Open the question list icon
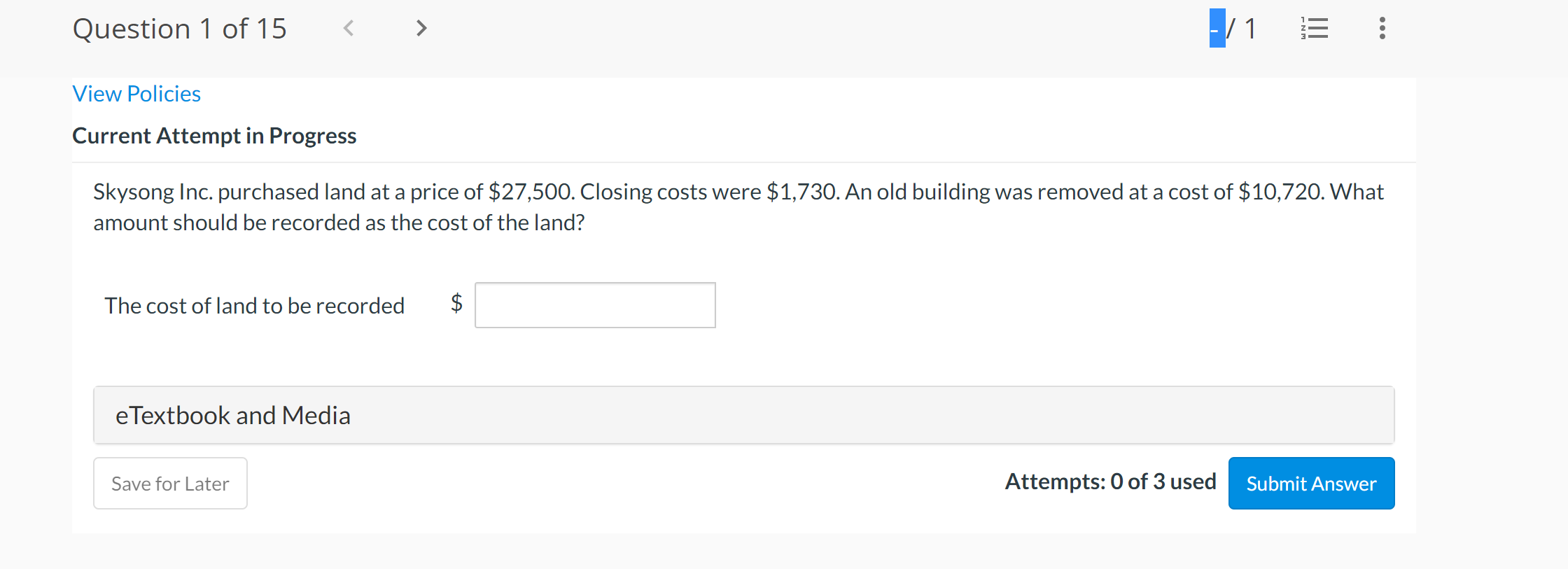The width and height of the screenshot is (1568, 569). [1314, 28]
